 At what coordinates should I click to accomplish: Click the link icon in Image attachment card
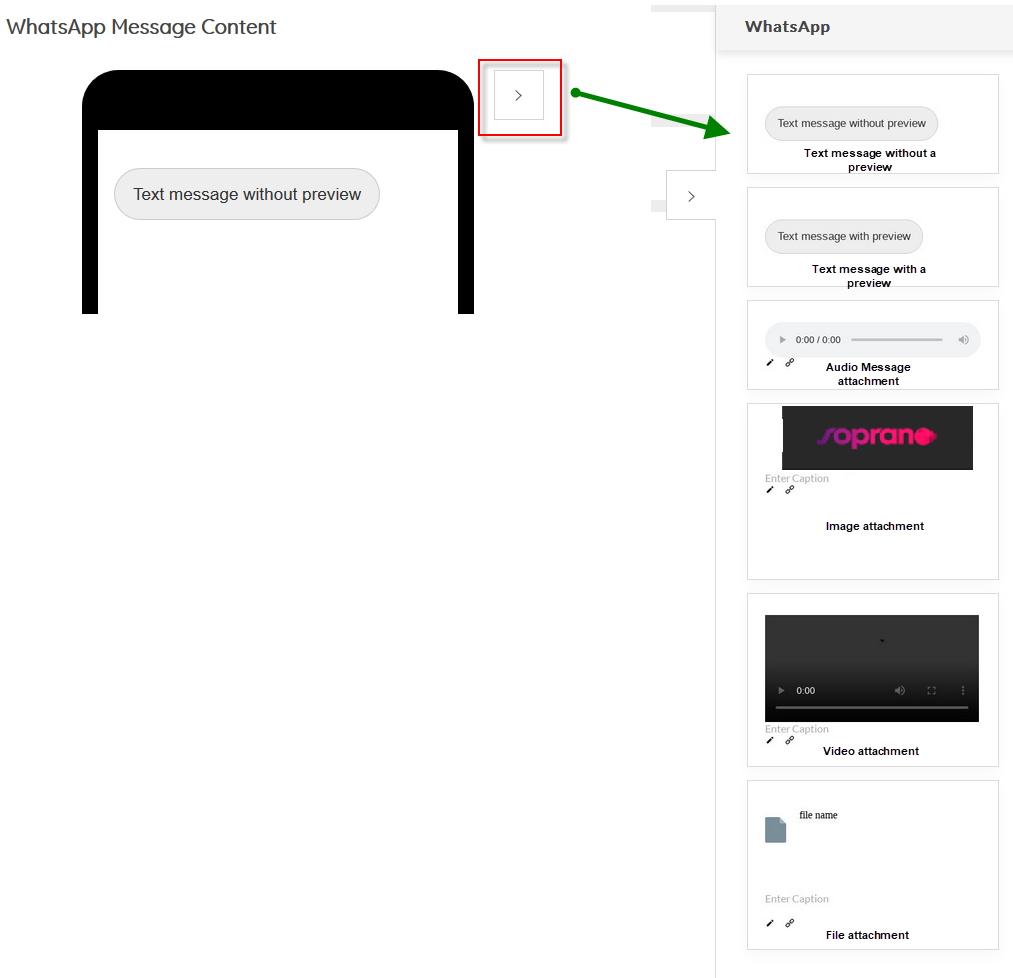tap(789, 490)
